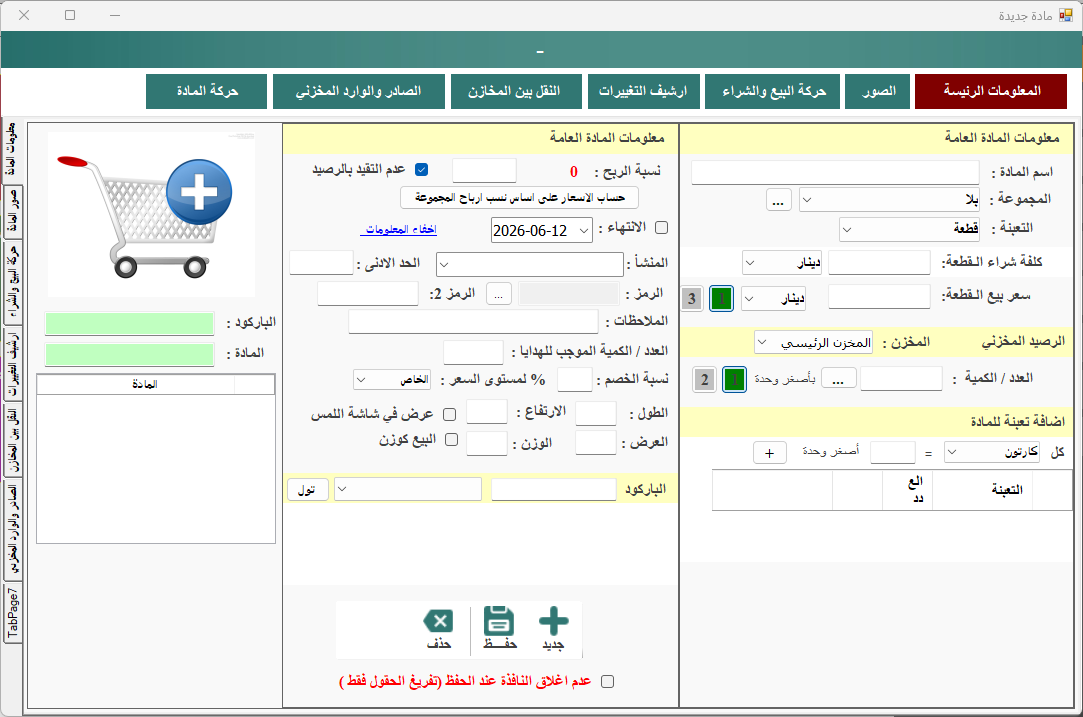Click the packaging count field before equals sign
Viewport: 1083px width, 717px height.
[893, 452]
